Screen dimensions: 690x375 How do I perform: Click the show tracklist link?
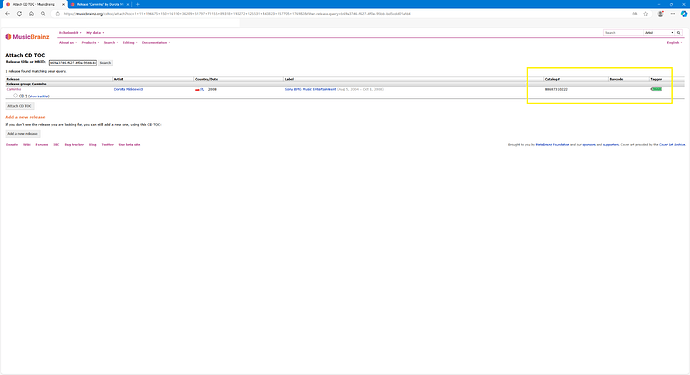tap(39, 96)
